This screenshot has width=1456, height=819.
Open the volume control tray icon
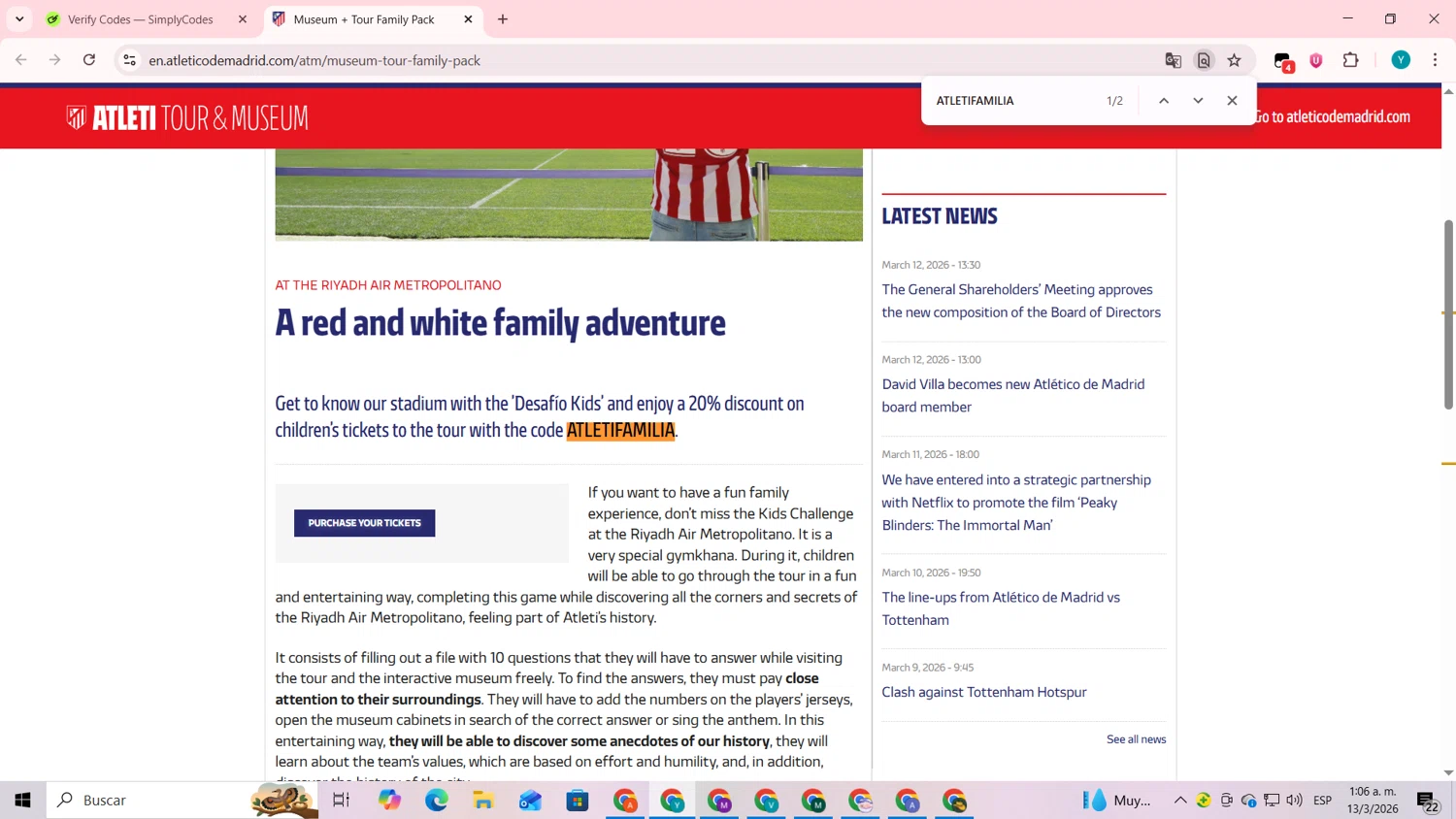pos(1295,801)
